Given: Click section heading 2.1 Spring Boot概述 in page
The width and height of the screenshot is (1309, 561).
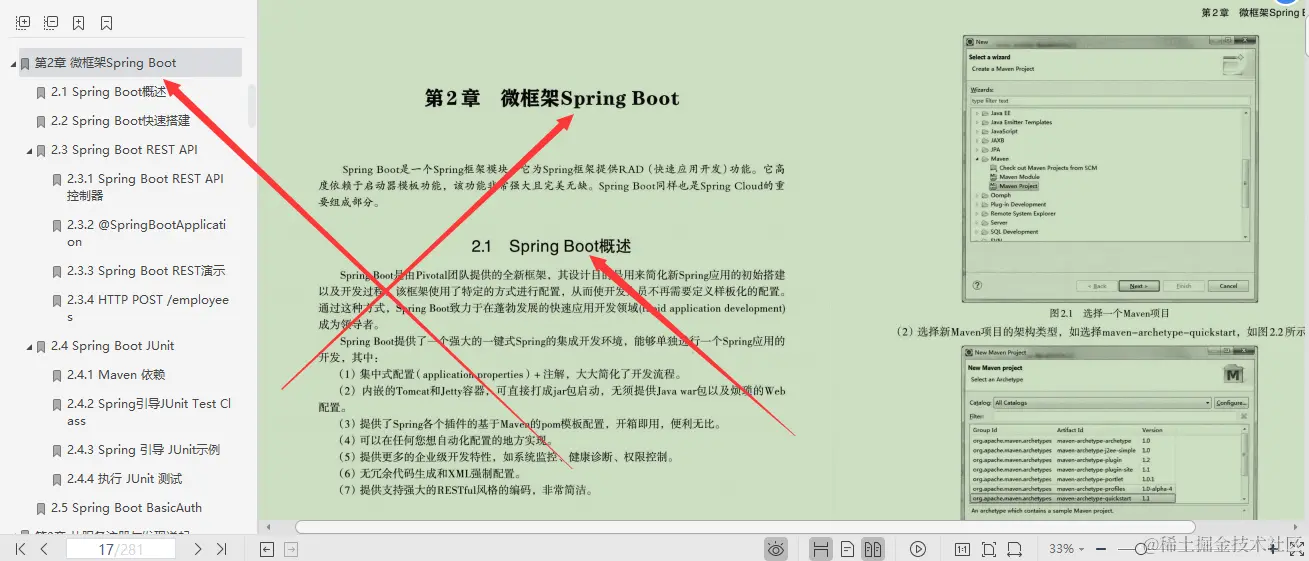Looking at the screenshot, I should [552, 246].
